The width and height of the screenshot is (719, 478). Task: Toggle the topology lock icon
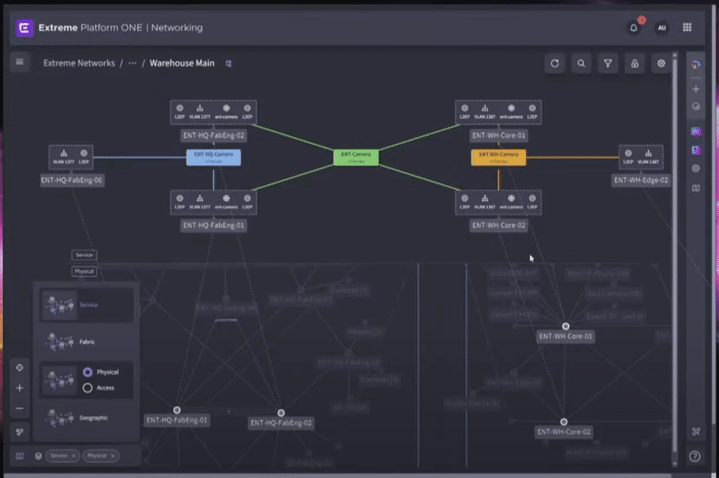(x=635, y=63)
